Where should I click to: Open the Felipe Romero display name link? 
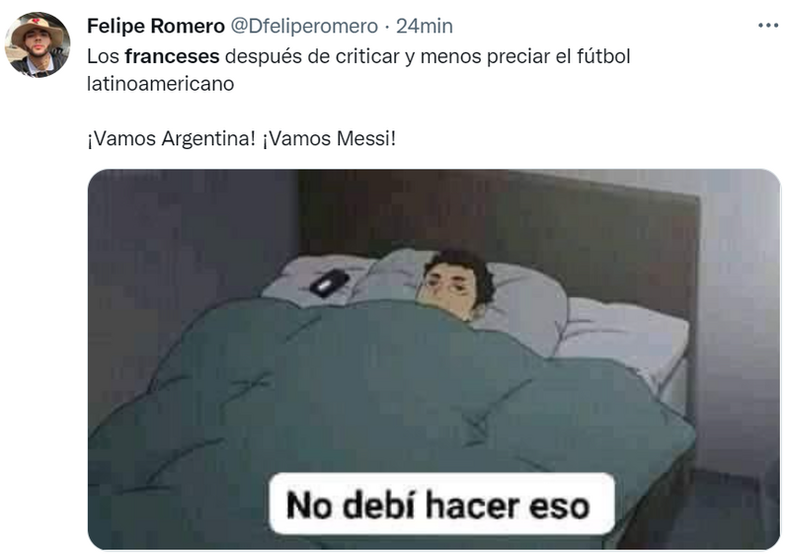click(x=156, y=26)
